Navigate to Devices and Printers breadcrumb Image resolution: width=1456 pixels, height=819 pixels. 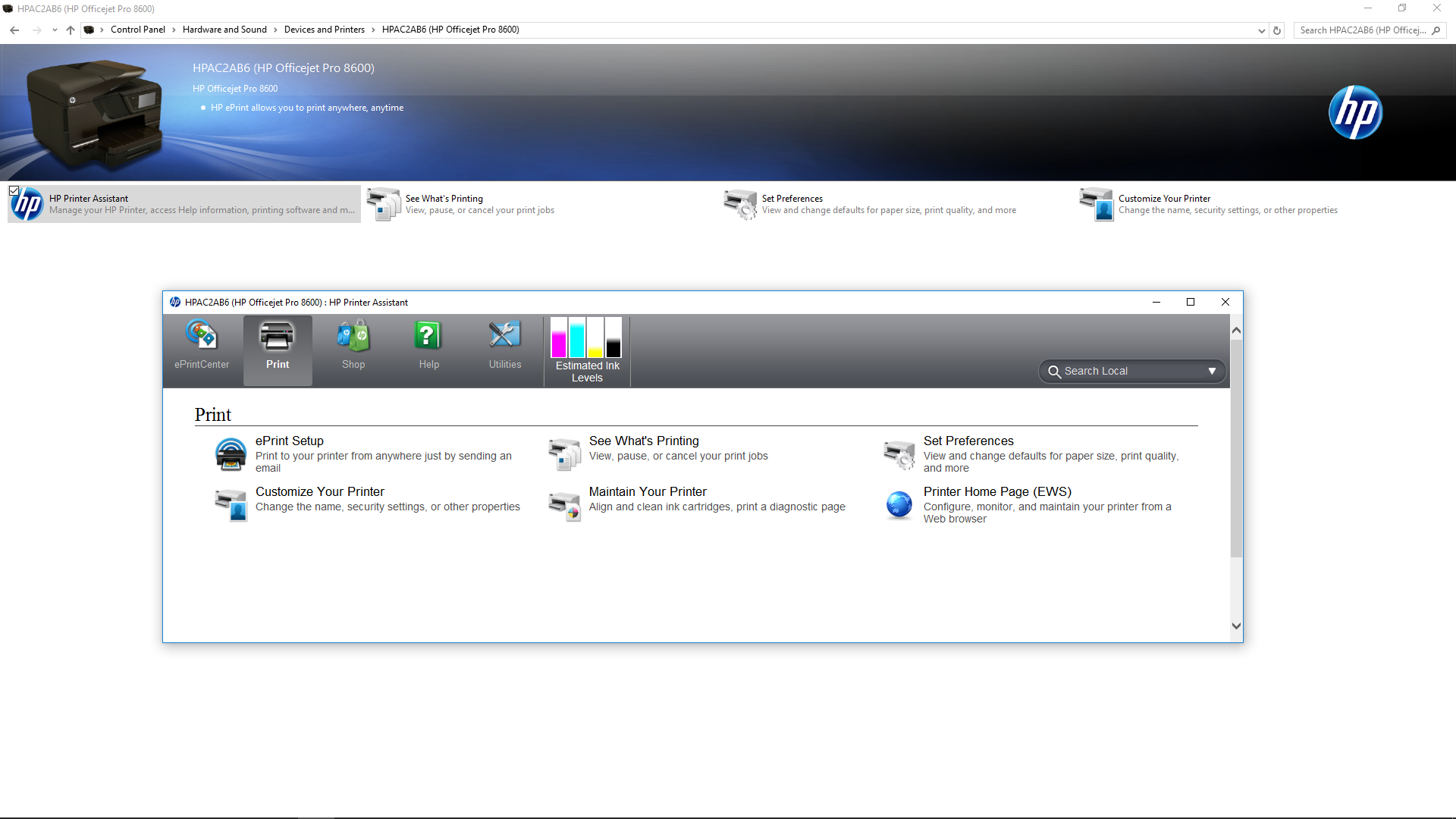[324, 30]
